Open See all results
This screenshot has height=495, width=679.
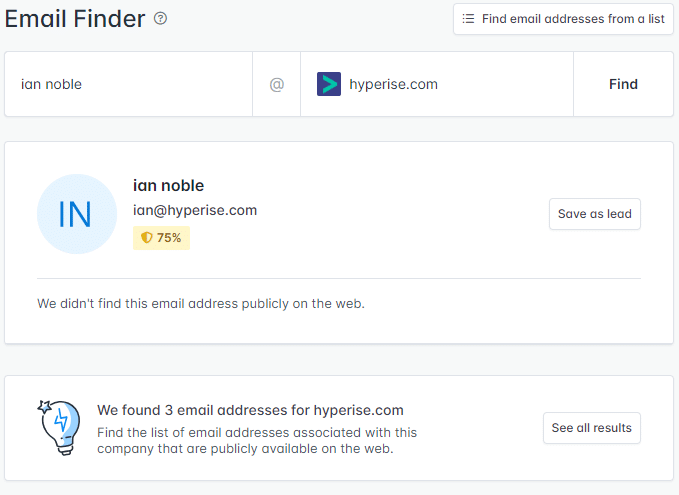tap(591, 428)
